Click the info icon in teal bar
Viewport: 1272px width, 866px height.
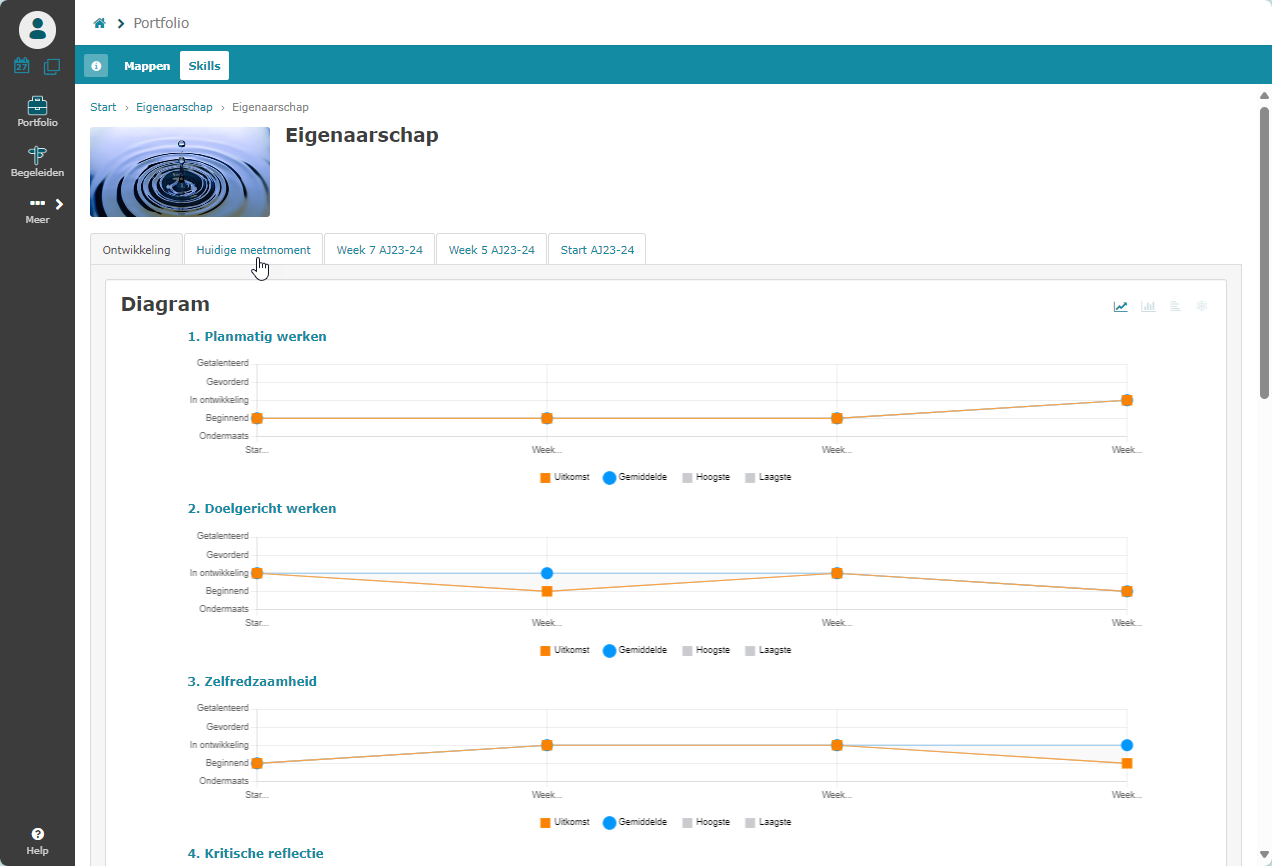click(96, 66)
